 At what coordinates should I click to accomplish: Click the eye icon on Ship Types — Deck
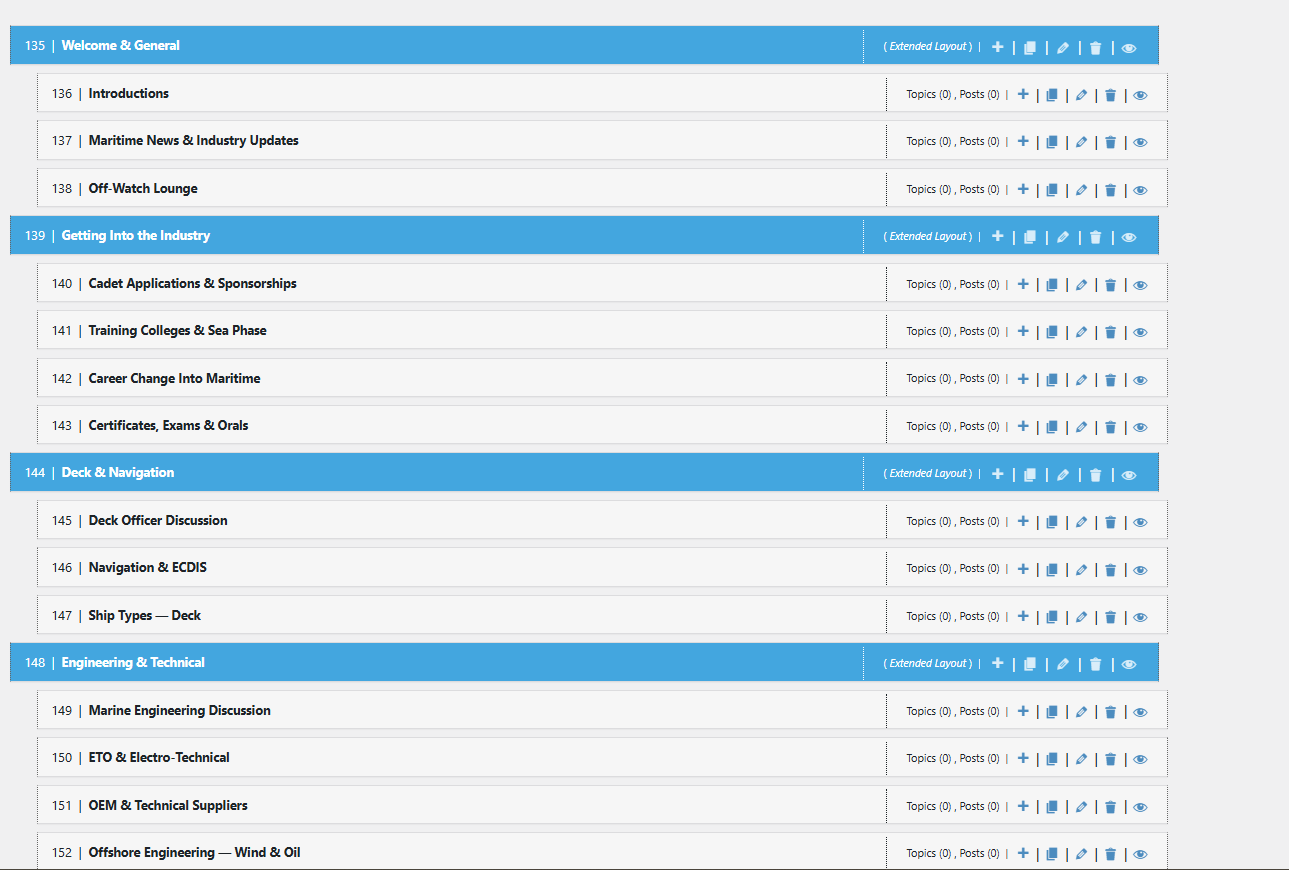click(x=1140, y=617)
